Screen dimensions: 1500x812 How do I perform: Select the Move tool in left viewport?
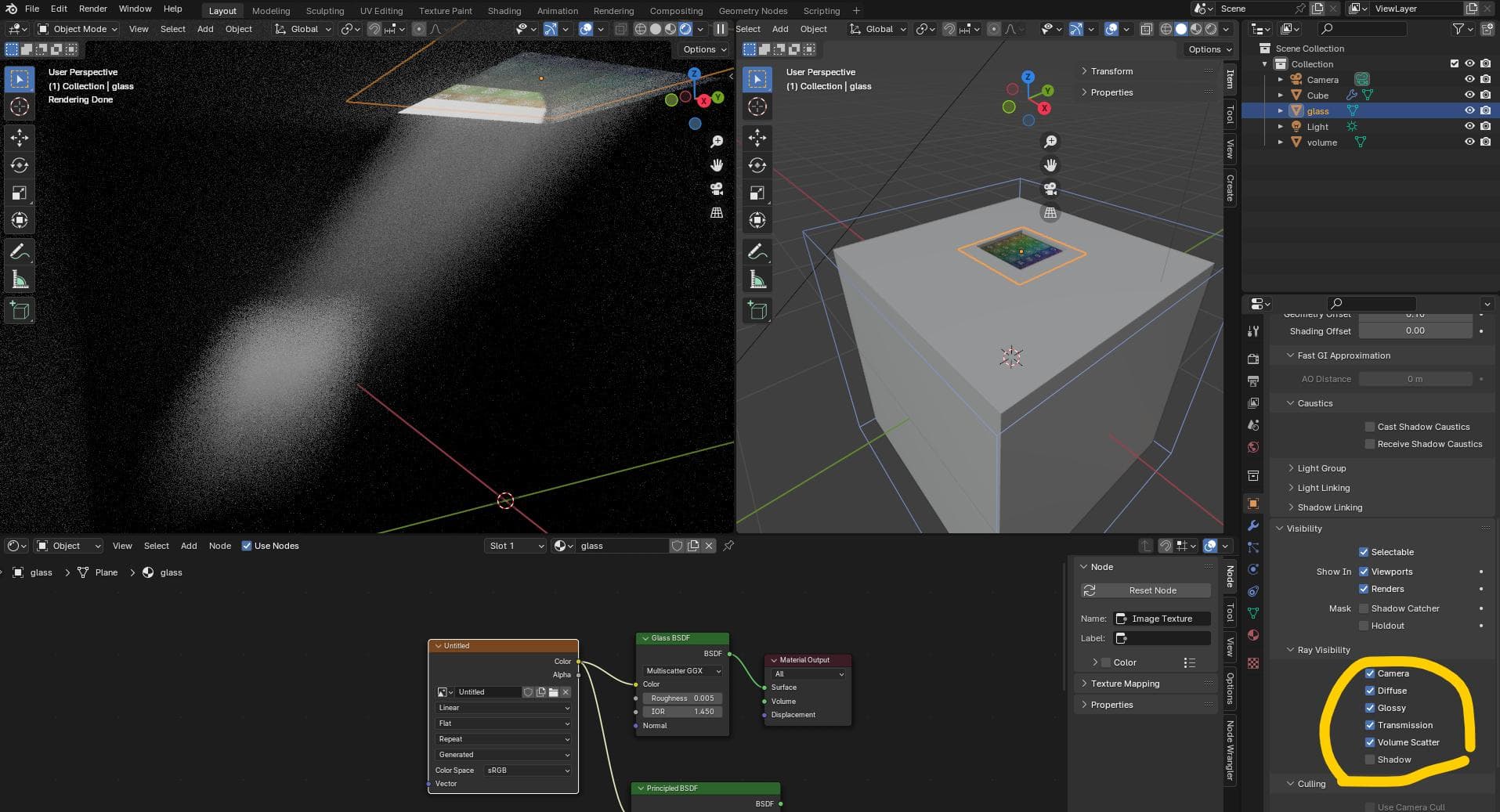[x=20, y=138]
